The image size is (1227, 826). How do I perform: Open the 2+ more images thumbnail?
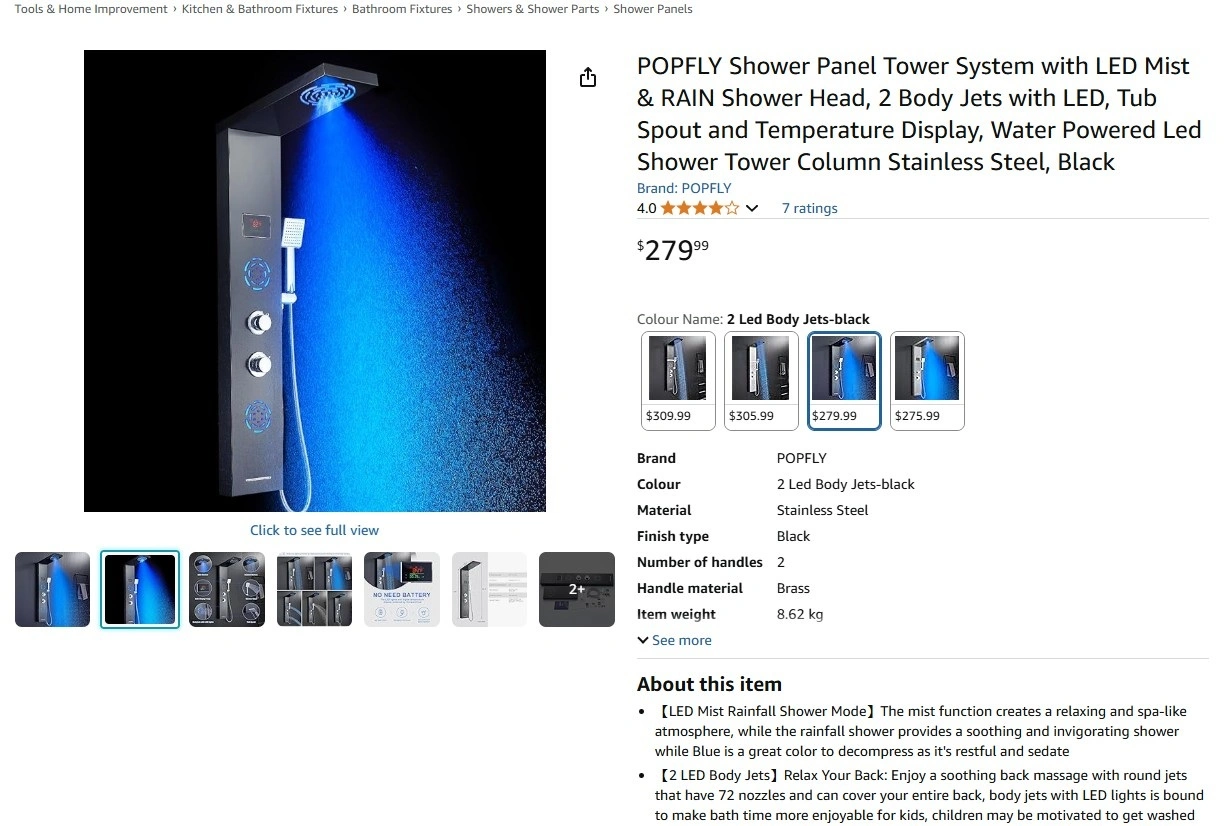[577, 589]
